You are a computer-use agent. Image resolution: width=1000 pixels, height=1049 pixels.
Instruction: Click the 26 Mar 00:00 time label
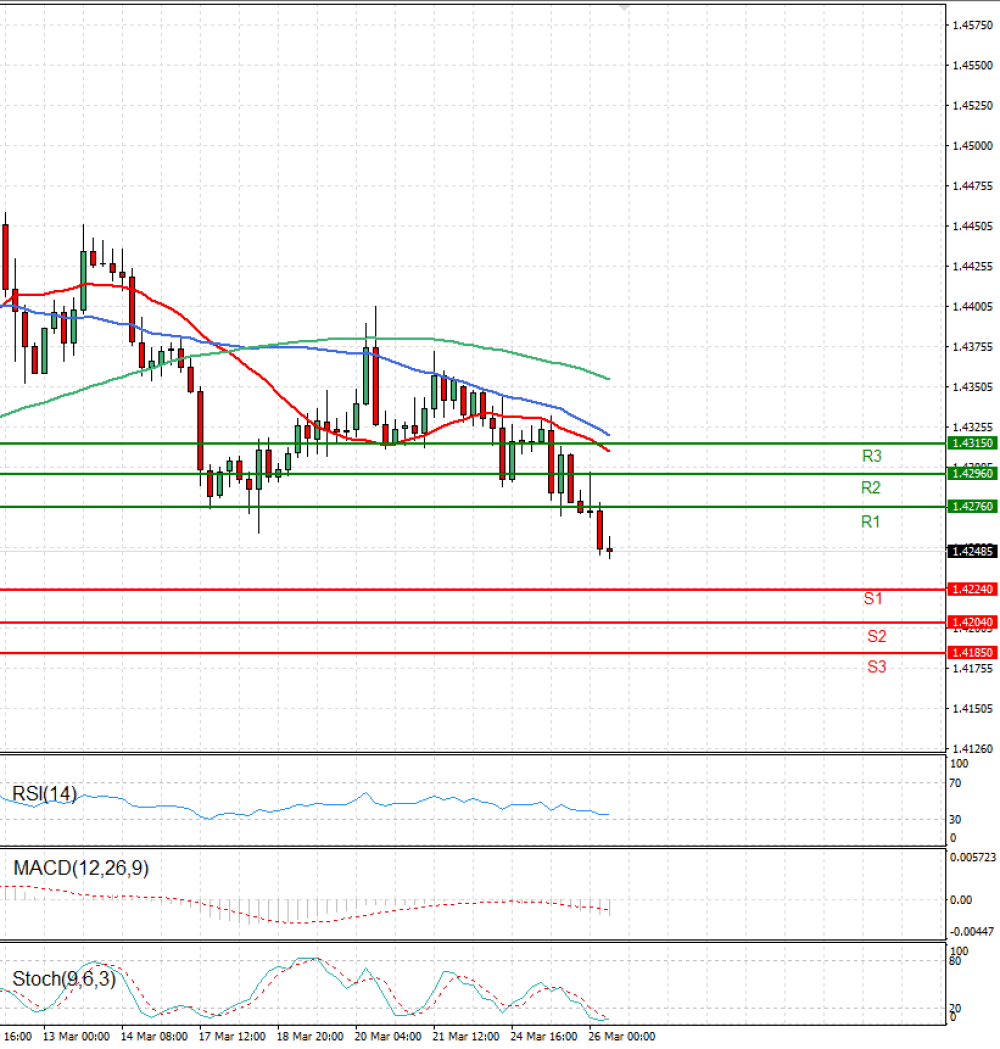(621, 1036)
